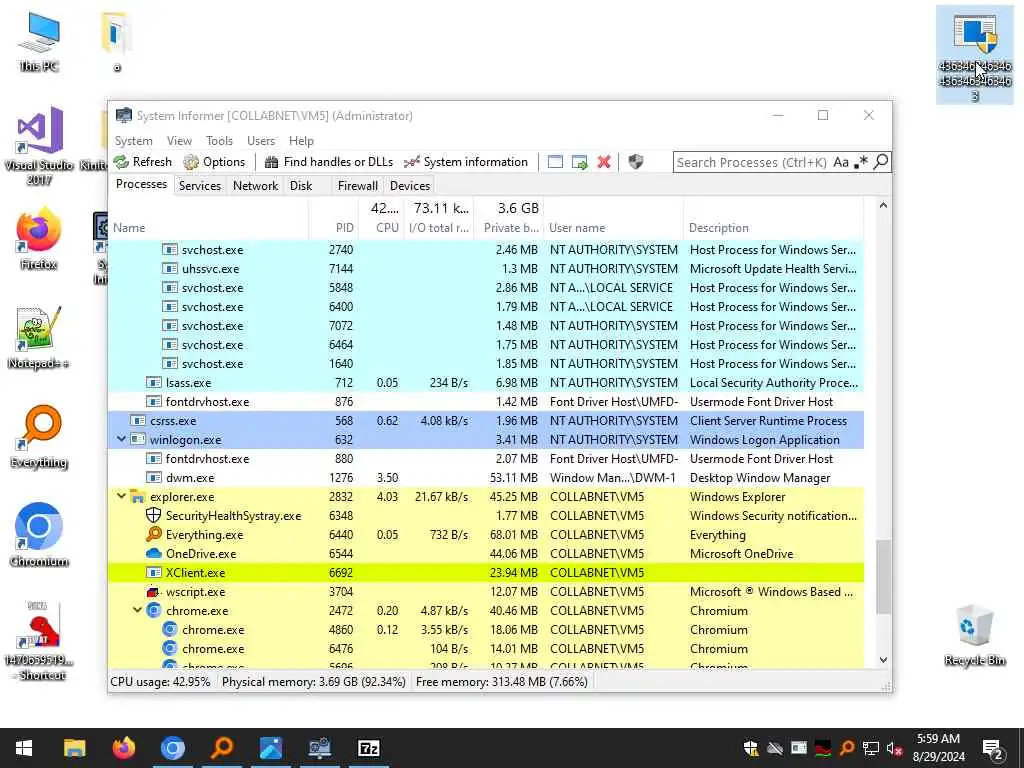Open Visual Studio 2017 desktop shortcut
The image size is (1024, 768).
[39, 146]
